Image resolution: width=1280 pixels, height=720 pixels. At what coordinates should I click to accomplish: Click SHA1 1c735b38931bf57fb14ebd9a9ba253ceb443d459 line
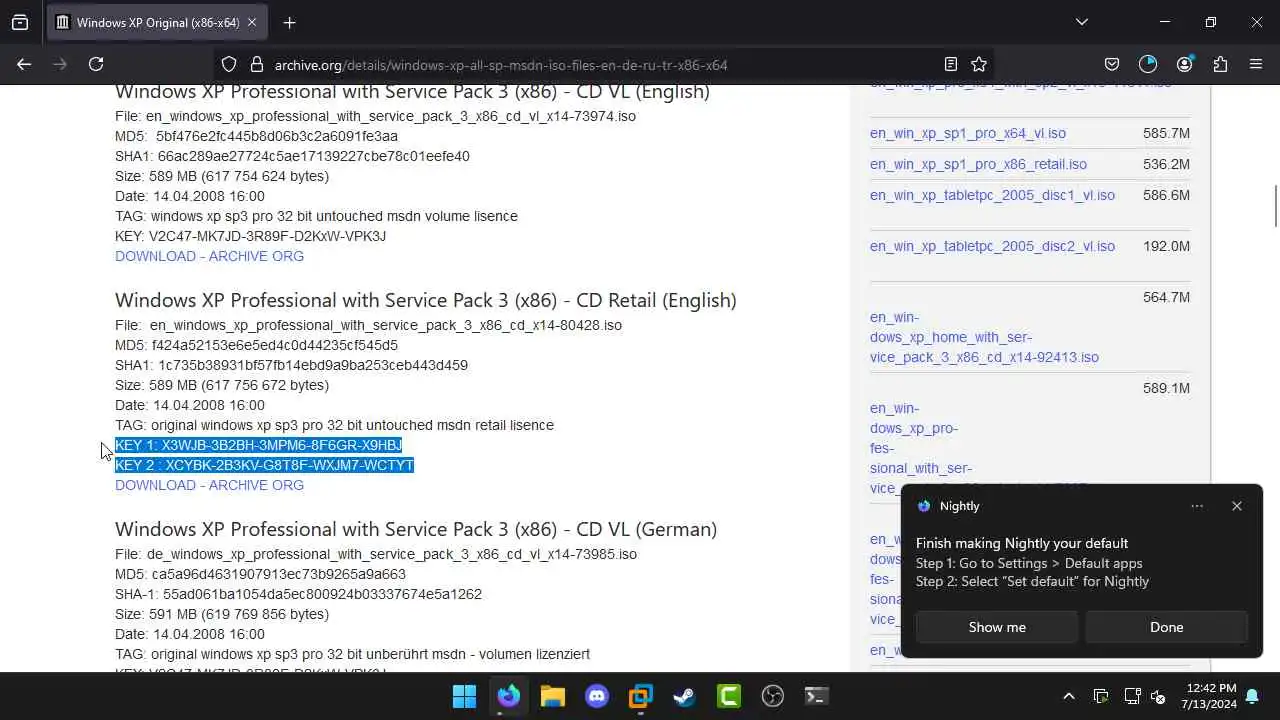291,365
